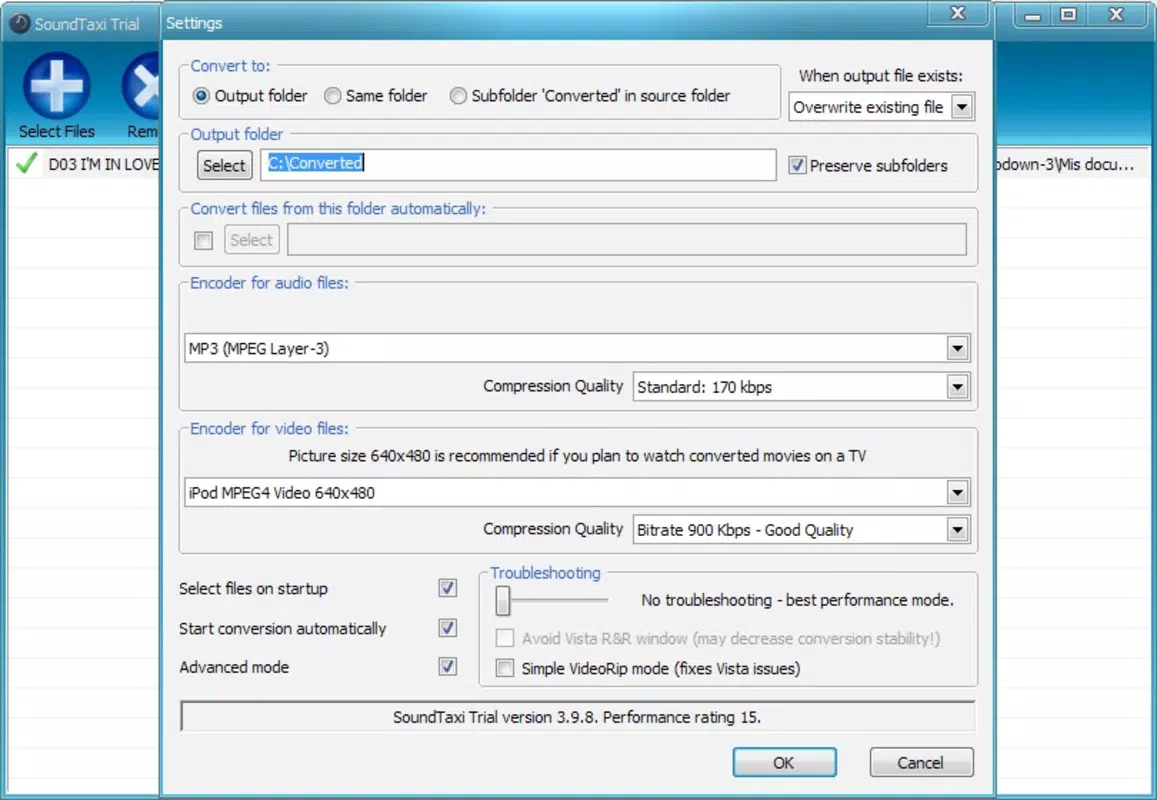
Task: Choose the Same folder radio option
Action: point(333,96)
